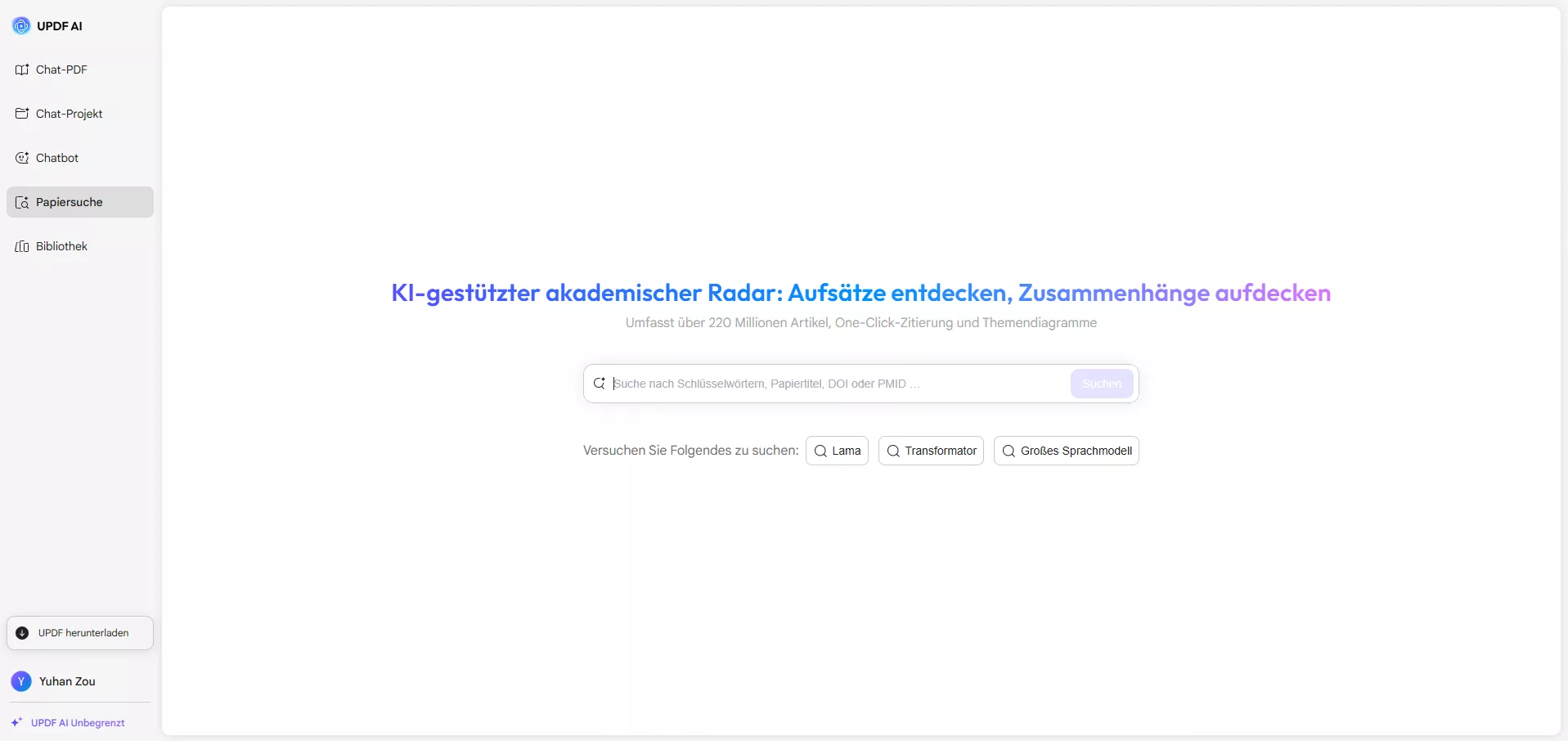Viewport: 1568px width, 741px height.
Task: Click the Suchen button
Action: click(1102, 384)
